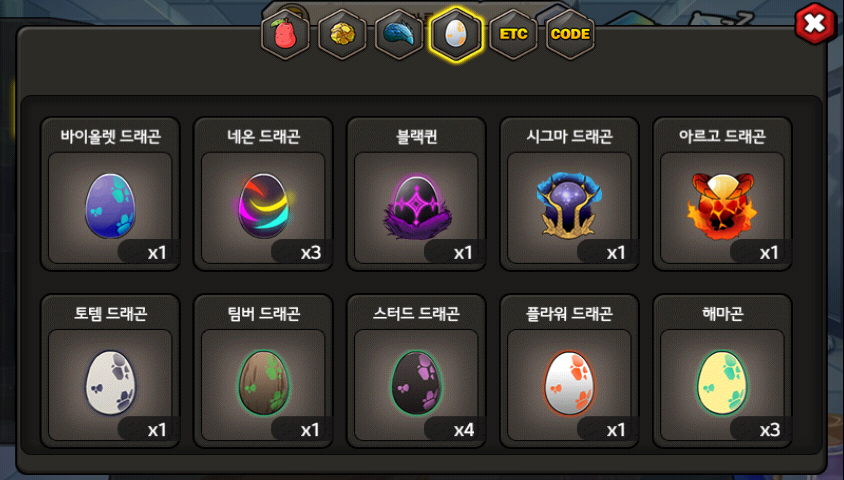
Task: Open the blue dragon scale tab
Action: coord(399,34)
